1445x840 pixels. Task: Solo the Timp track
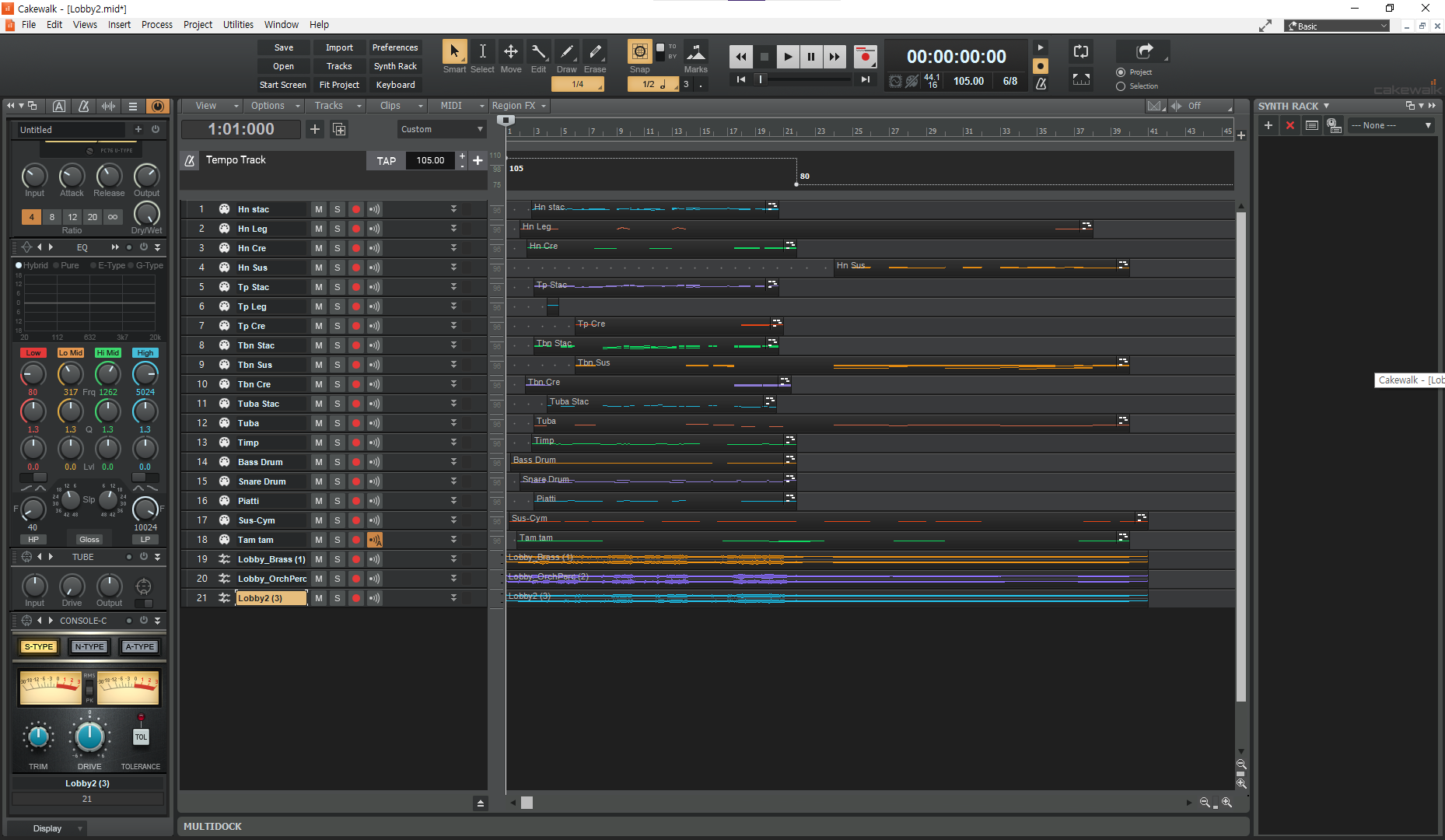[x=337, y=443]
